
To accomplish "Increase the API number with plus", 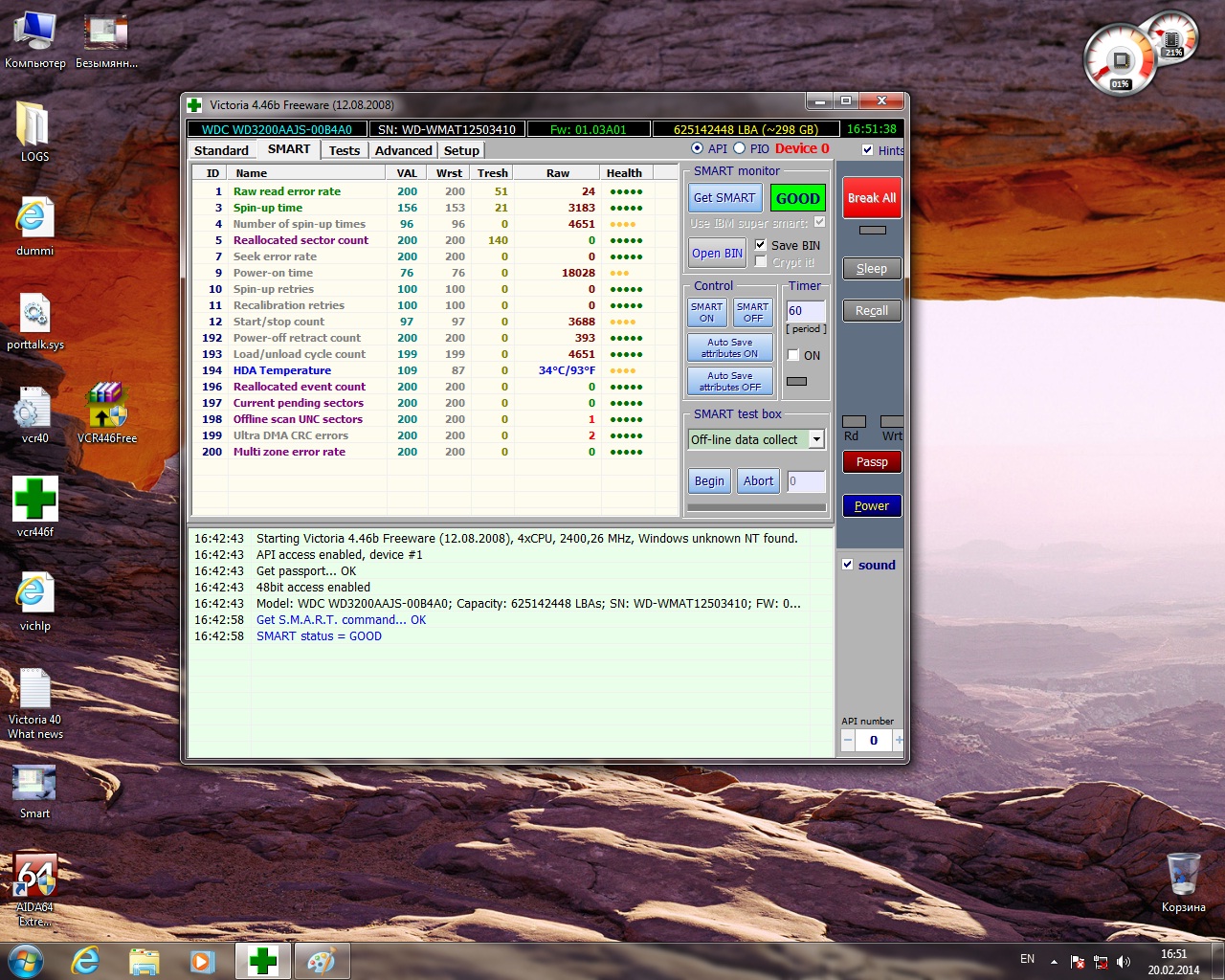I will 898,740.
